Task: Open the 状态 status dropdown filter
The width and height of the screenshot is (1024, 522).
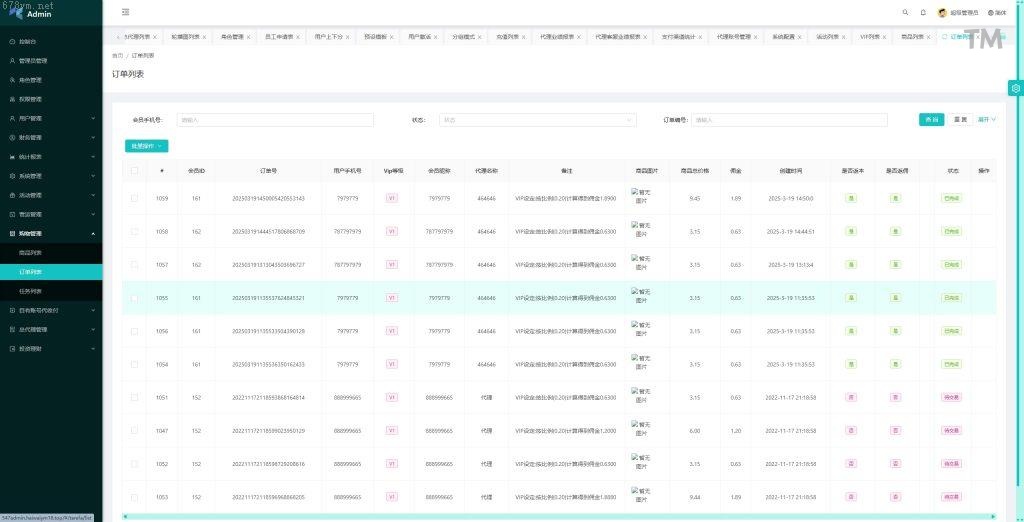Action: 537,120
